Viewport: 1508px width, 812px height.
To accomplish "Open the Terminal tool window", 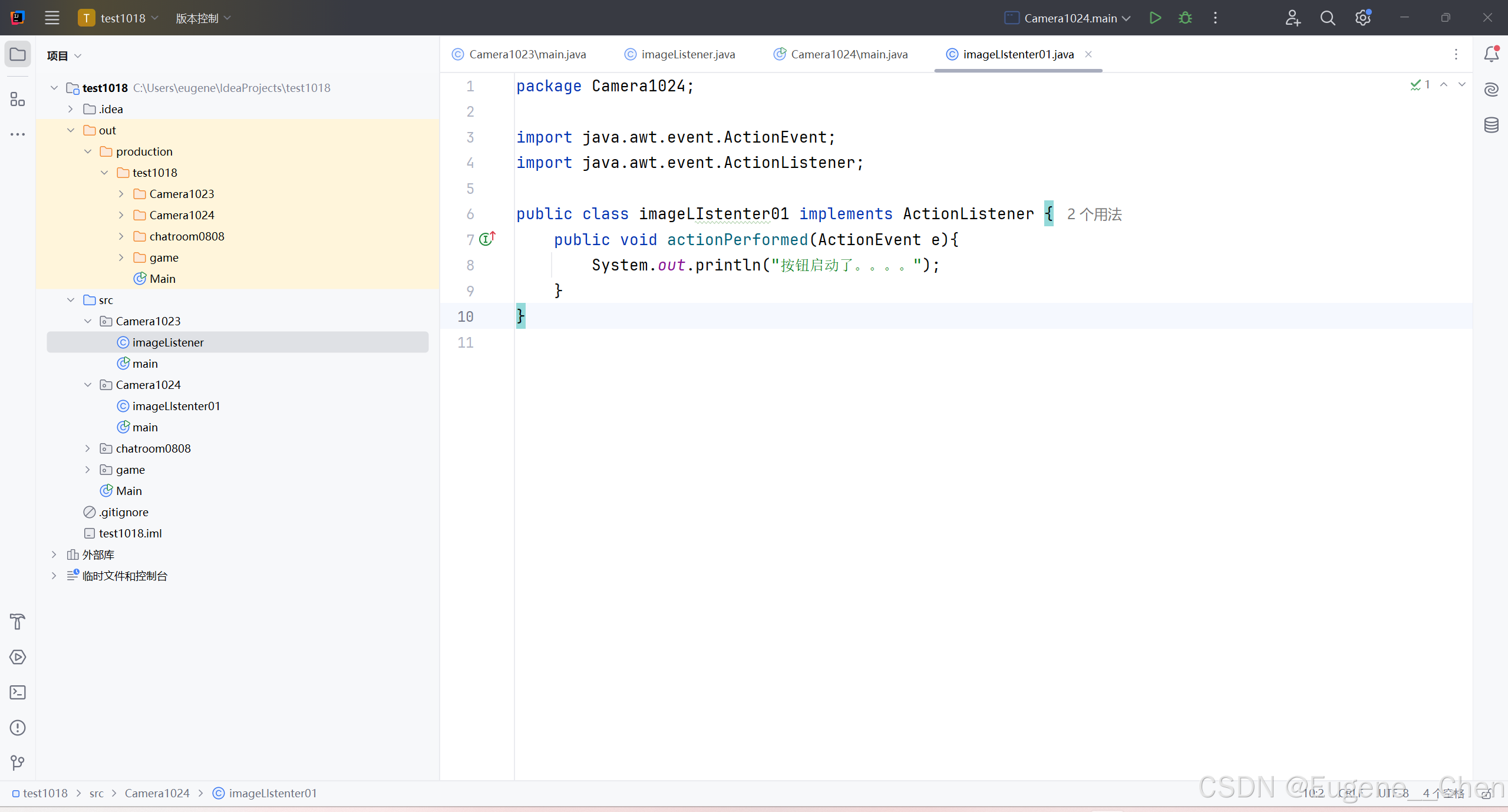I will pos(18,692).
